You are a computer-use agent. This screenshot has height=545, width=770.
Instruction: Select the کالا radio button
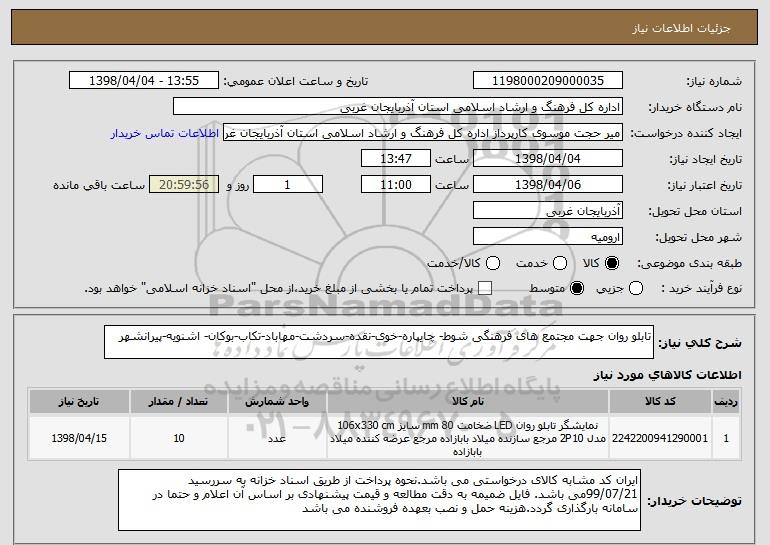[611, 263]
